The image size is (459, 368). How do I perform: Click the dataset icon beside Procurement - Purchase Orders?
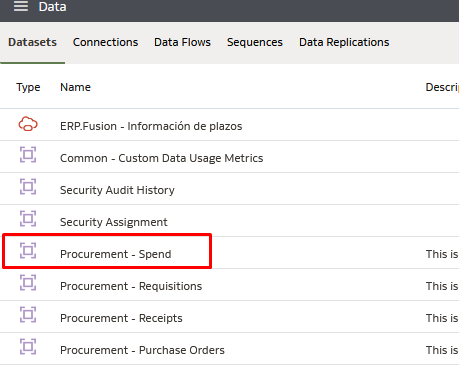tap(28, 347)
